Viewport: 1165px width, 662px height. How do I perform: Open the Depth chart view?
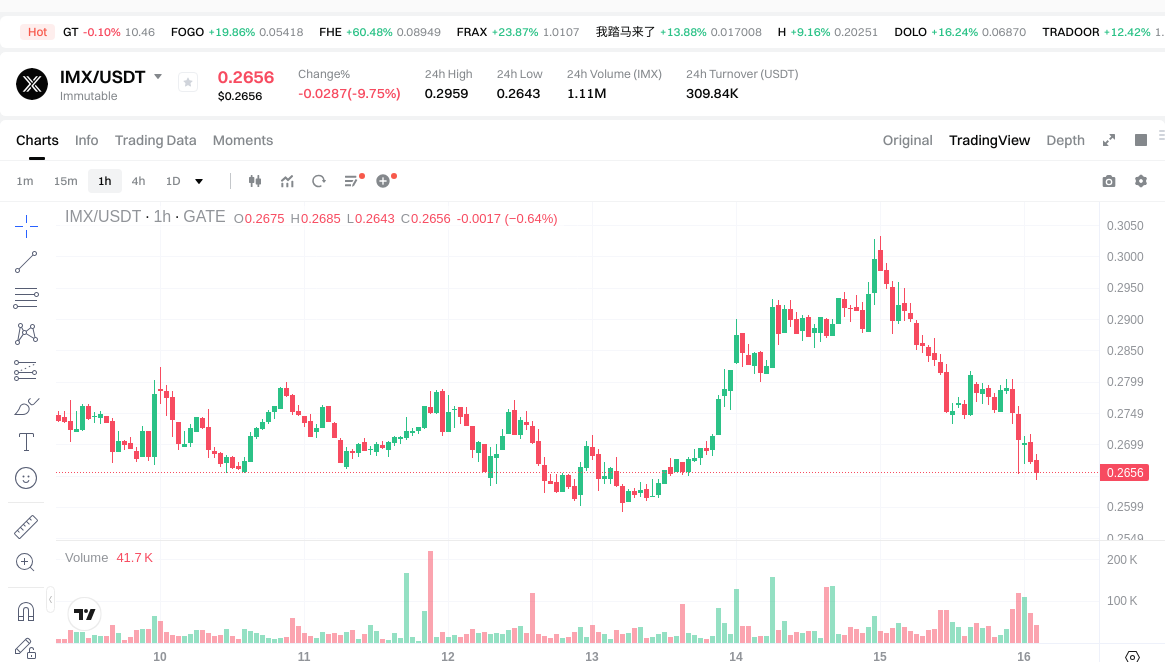[1065, 140]
